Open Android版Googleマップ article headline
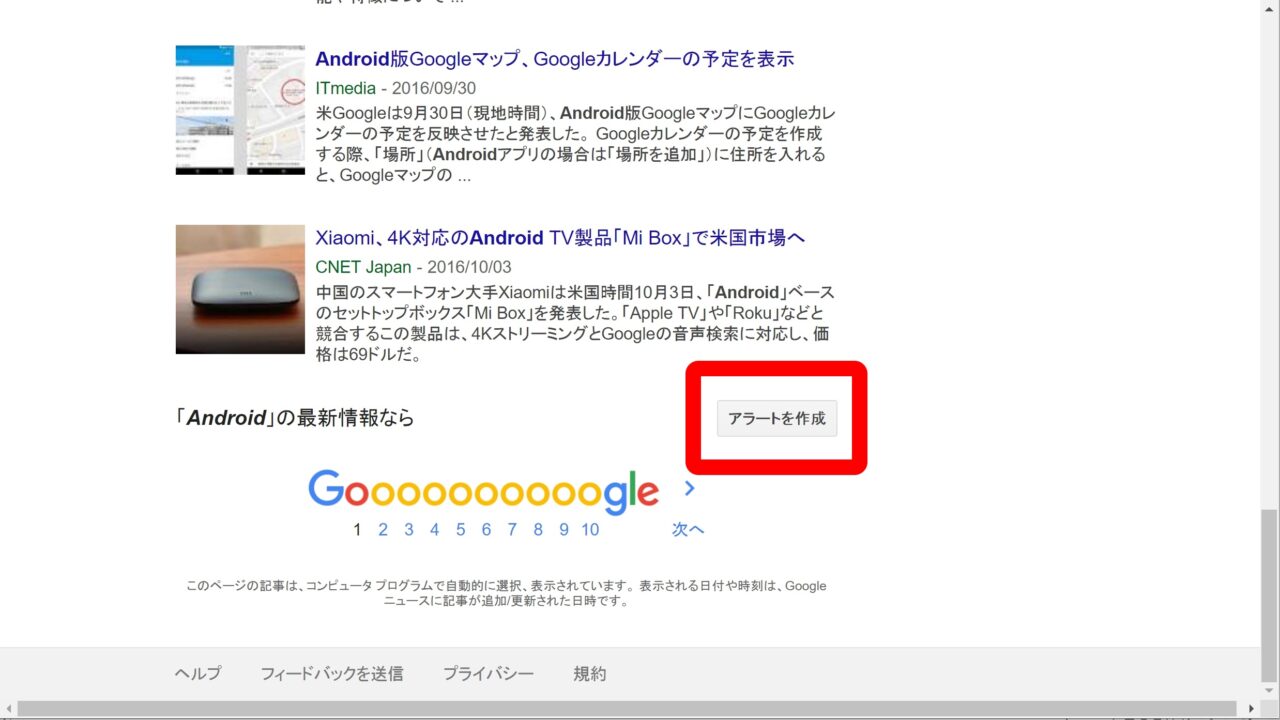The image size is (1280, 720). [x=555, y=59]
